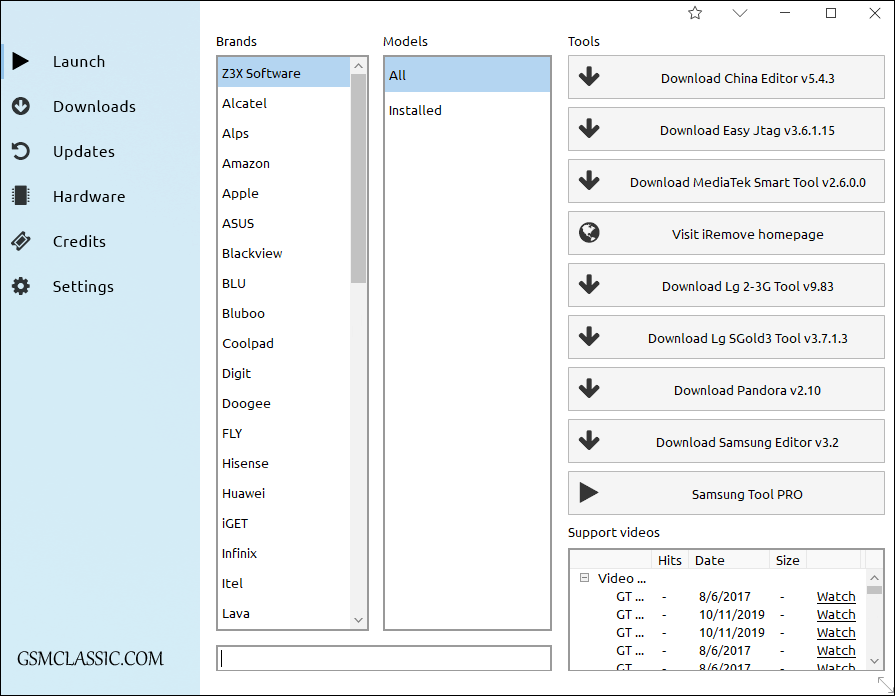895x696 pixels.
Task: Click Brands list scroll down arrow
Action: point(358,620)
